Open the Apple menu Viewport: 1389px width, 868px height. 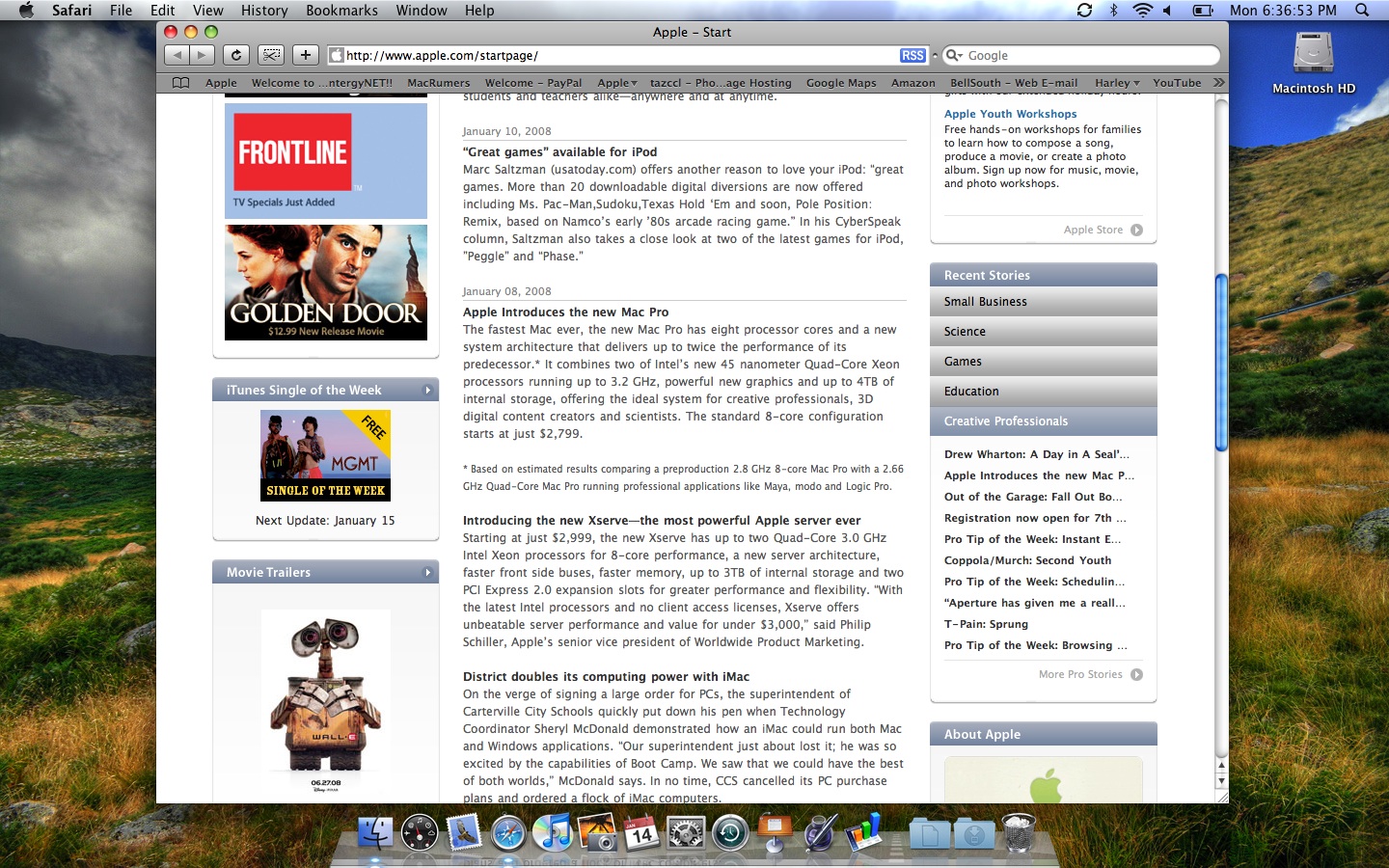tap(26, 10)
